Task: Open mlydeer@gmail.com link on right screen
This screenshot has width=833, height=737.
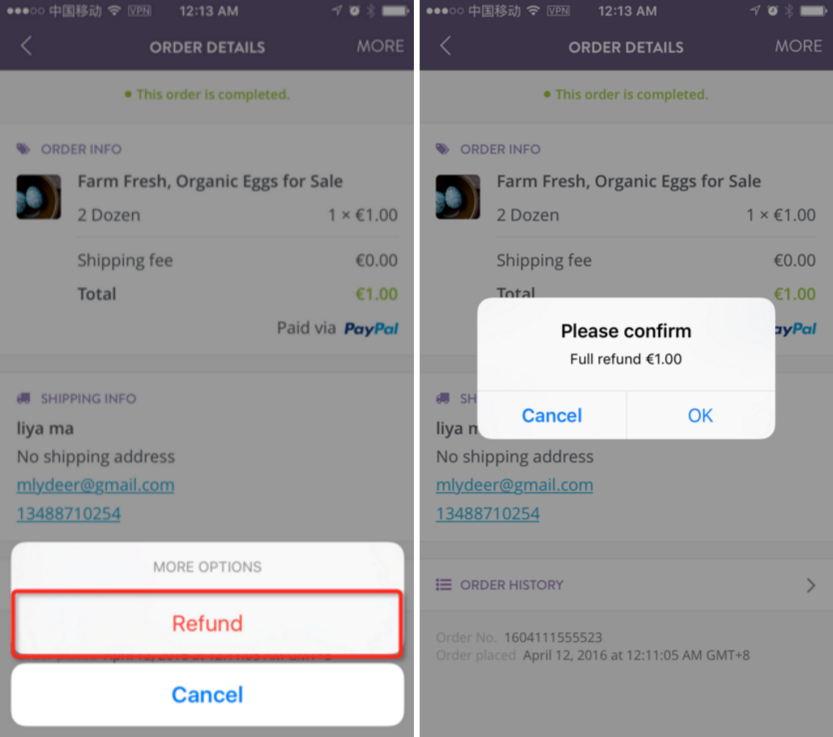Action: [514, 485]
